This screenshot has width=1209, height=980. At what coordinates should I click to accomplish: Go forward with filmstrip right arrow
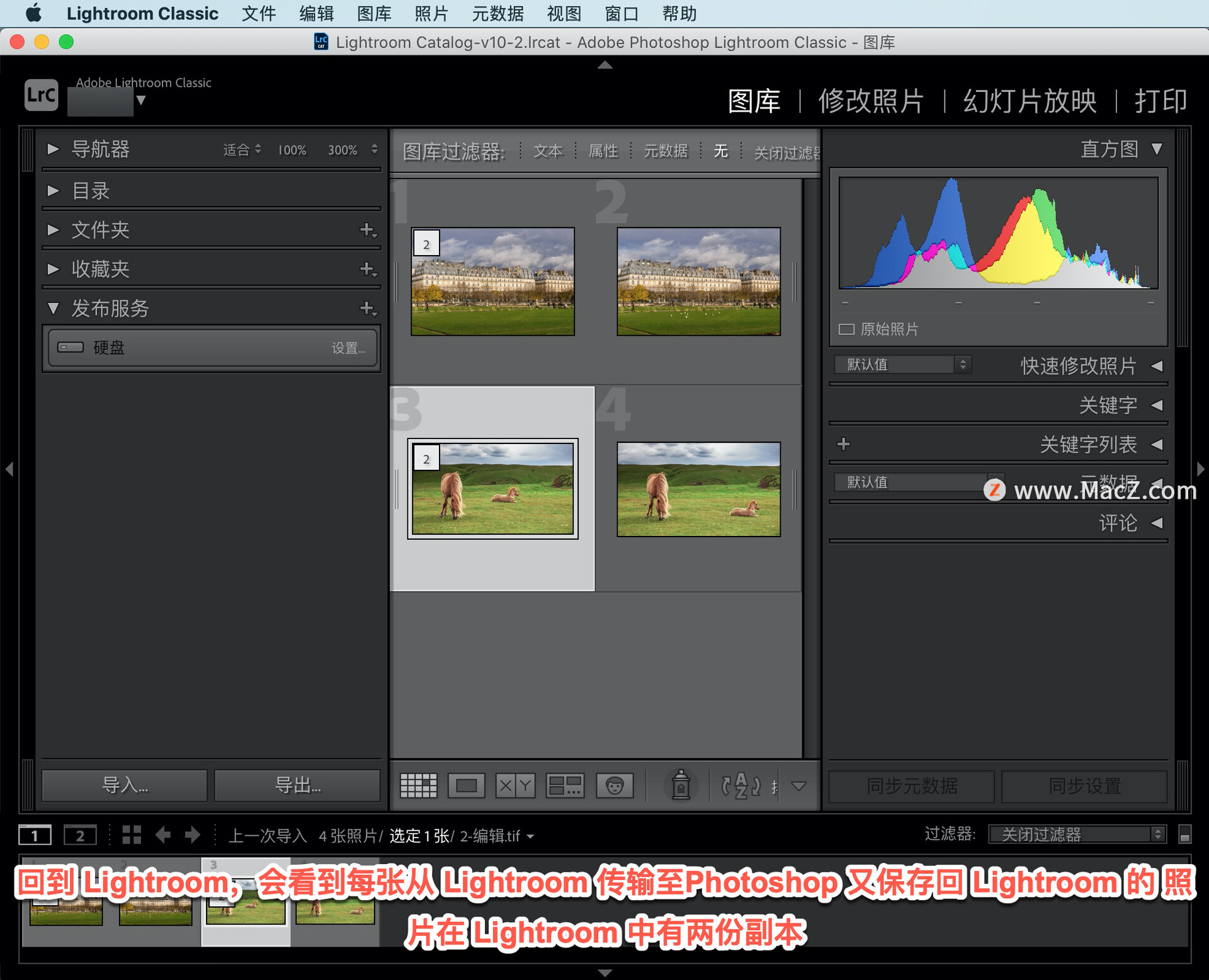pyautogui.click(x=192, y=835)
